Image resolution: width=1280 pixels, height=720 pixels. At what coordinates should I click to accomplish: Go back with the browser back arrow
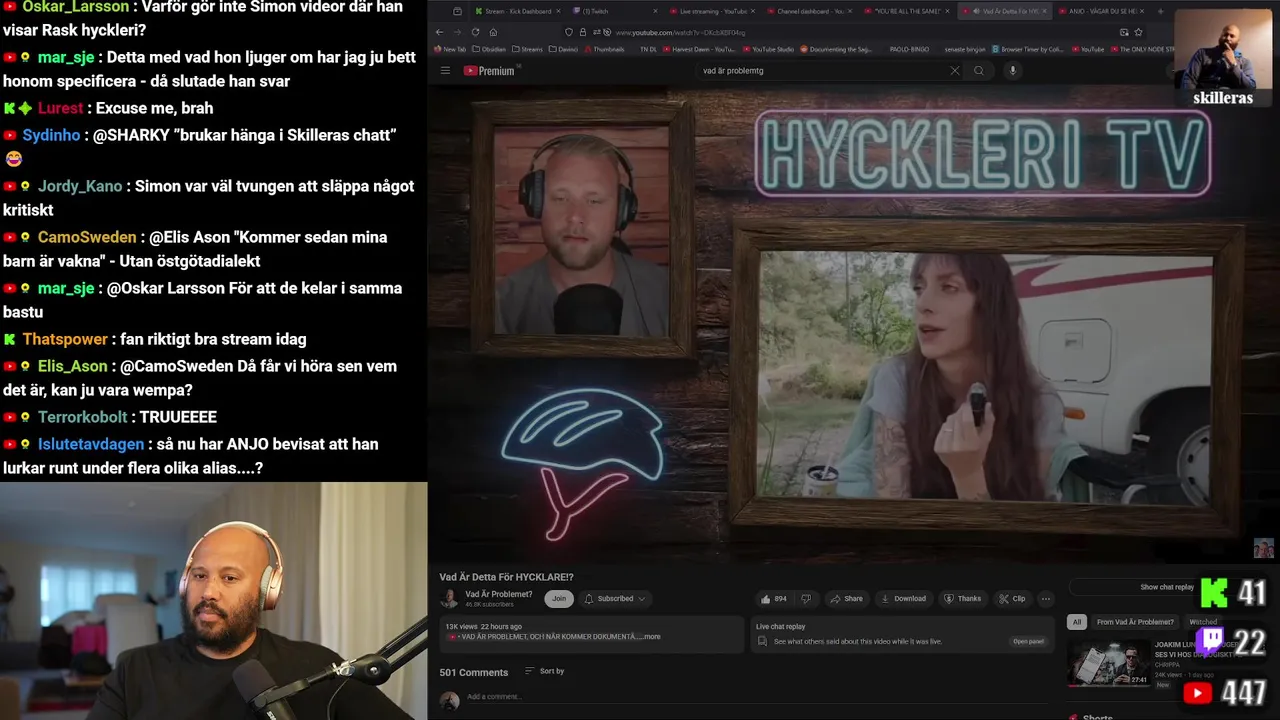[439, 32]
